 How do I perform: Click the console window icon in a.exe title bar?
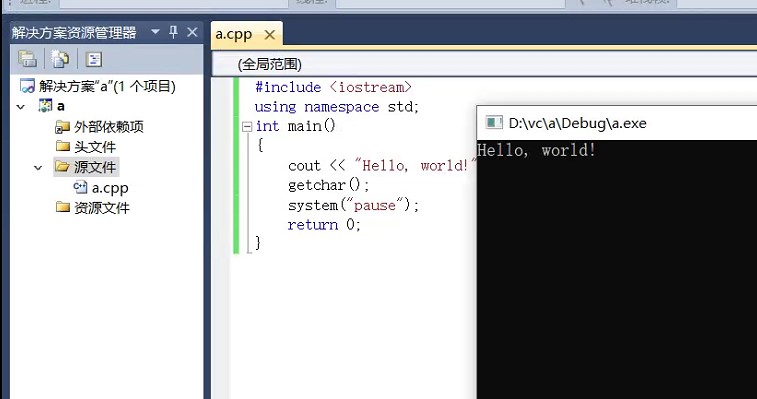pyautogui.click(x=494, y=123)
